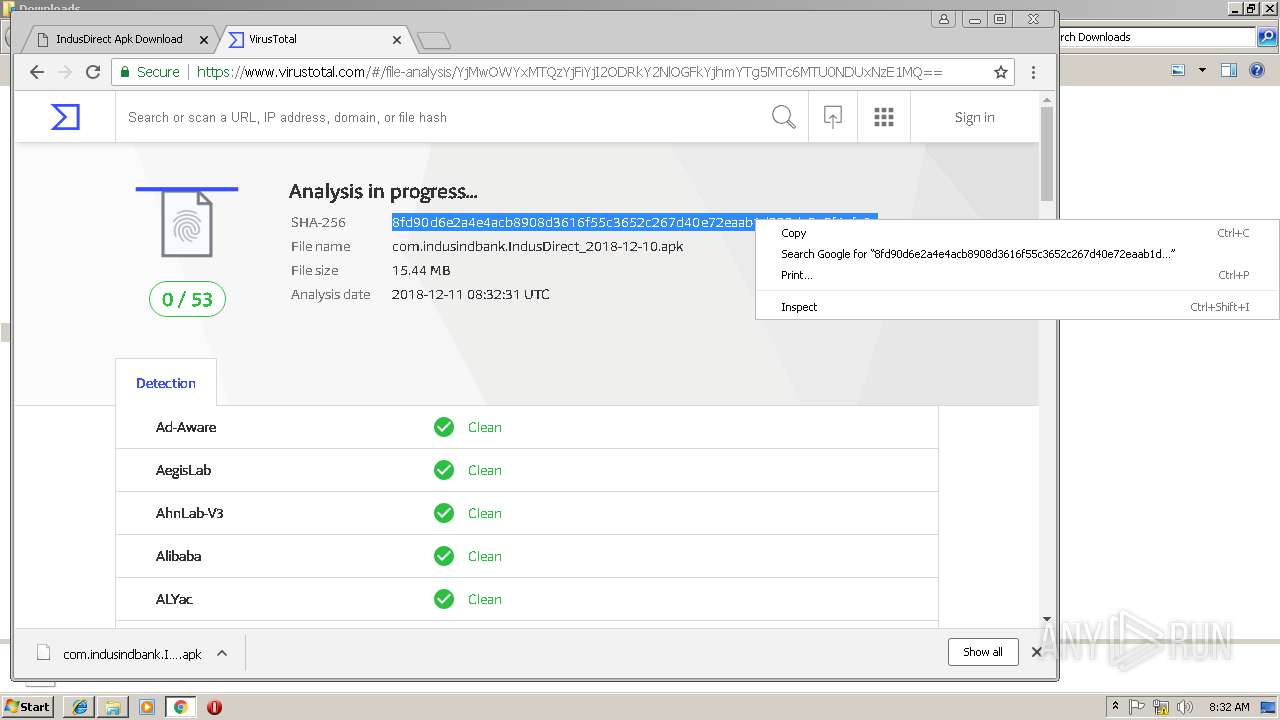
Task: Click the Chrome taskbar icon
Action: coord(180,706)
